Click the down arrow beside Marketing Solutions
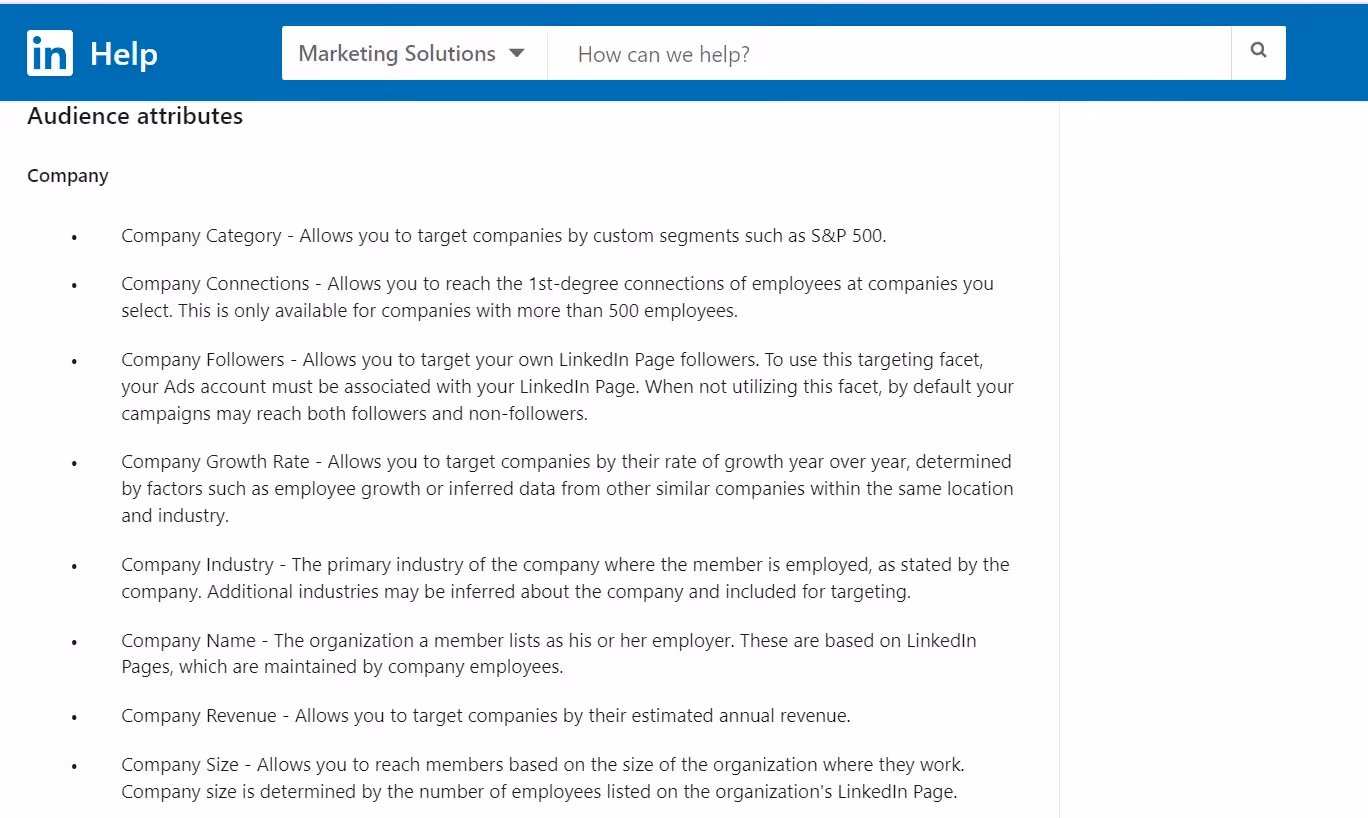Viewport: 1368px width, 818px height. click(517, 54)
